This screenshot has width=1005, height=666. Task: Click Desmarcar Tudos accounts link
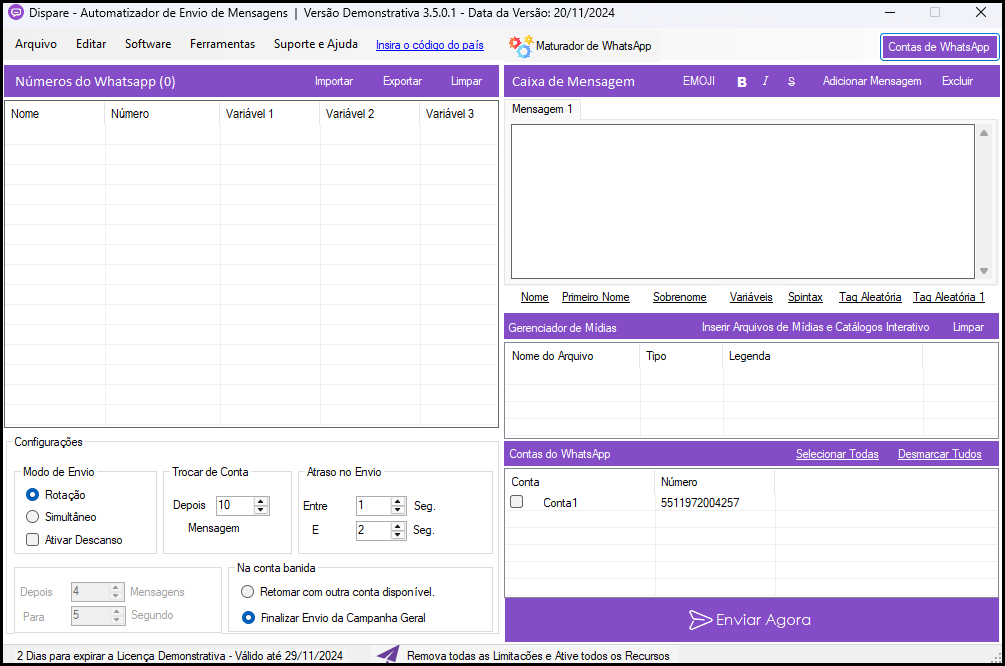[x=940, y=454]
